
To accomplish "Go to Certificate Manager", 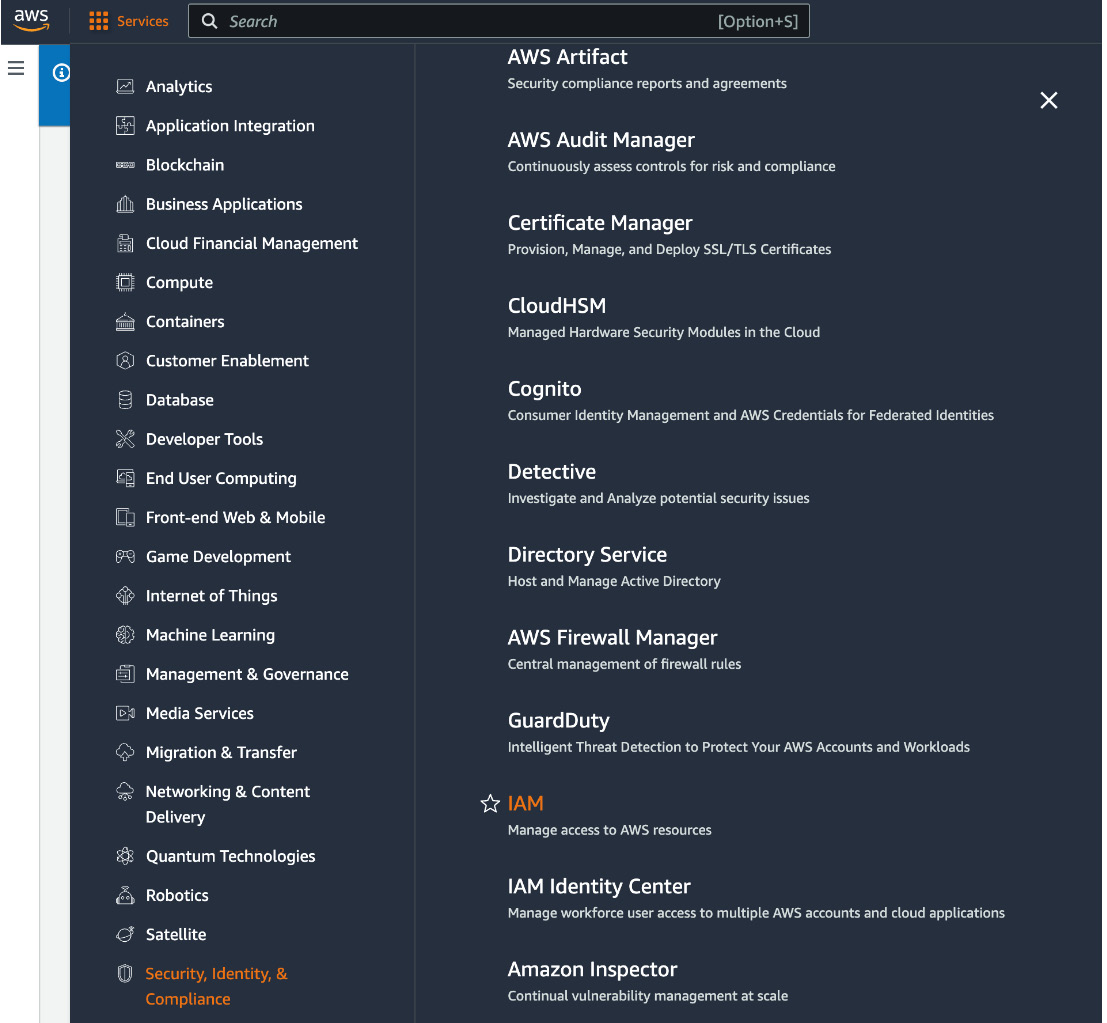I will [600, 222].
